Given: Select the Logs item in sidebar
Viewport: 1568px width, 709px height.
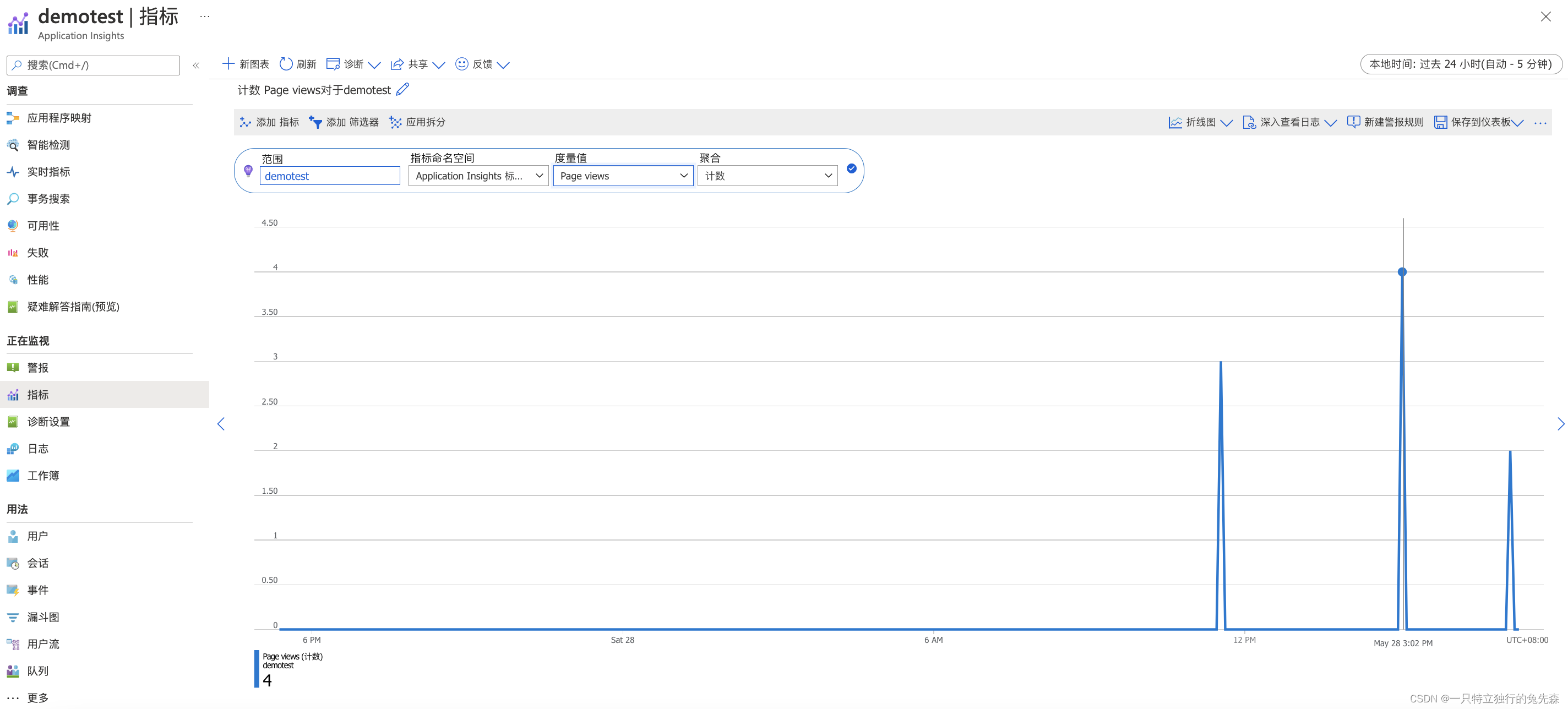Looking at the screenshot, I should (38, 449).
